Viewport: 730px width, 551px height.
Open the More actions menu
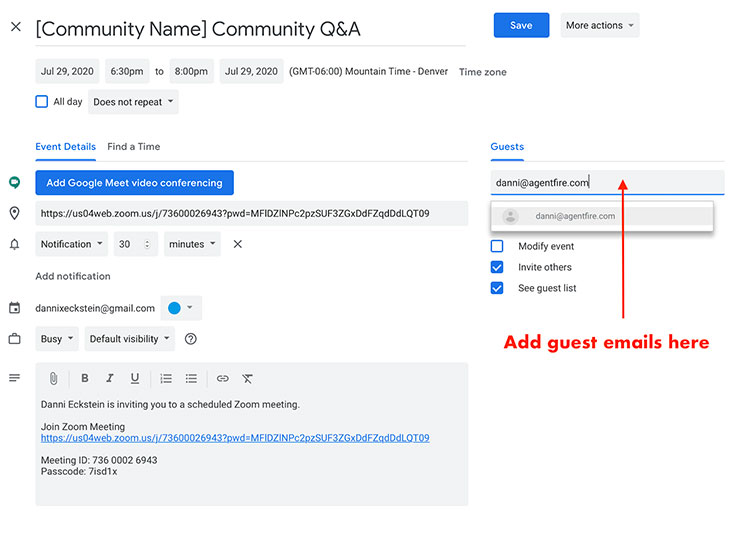point(600,26)
